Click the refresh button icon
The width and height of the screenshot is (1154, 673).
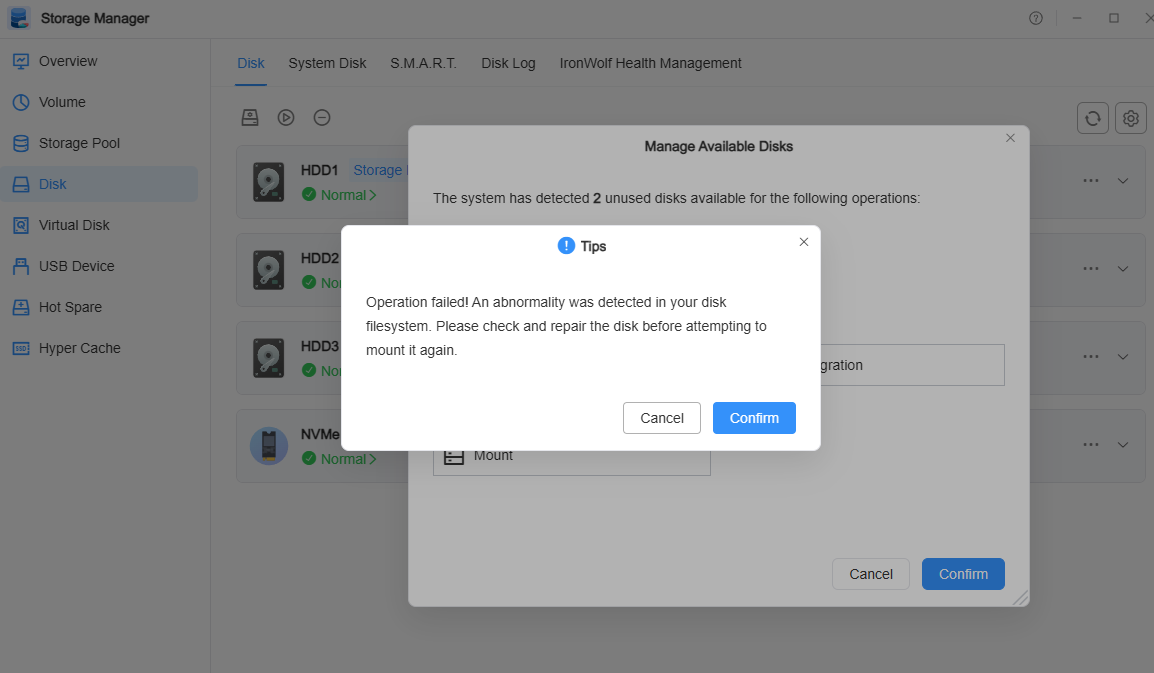1093,118
